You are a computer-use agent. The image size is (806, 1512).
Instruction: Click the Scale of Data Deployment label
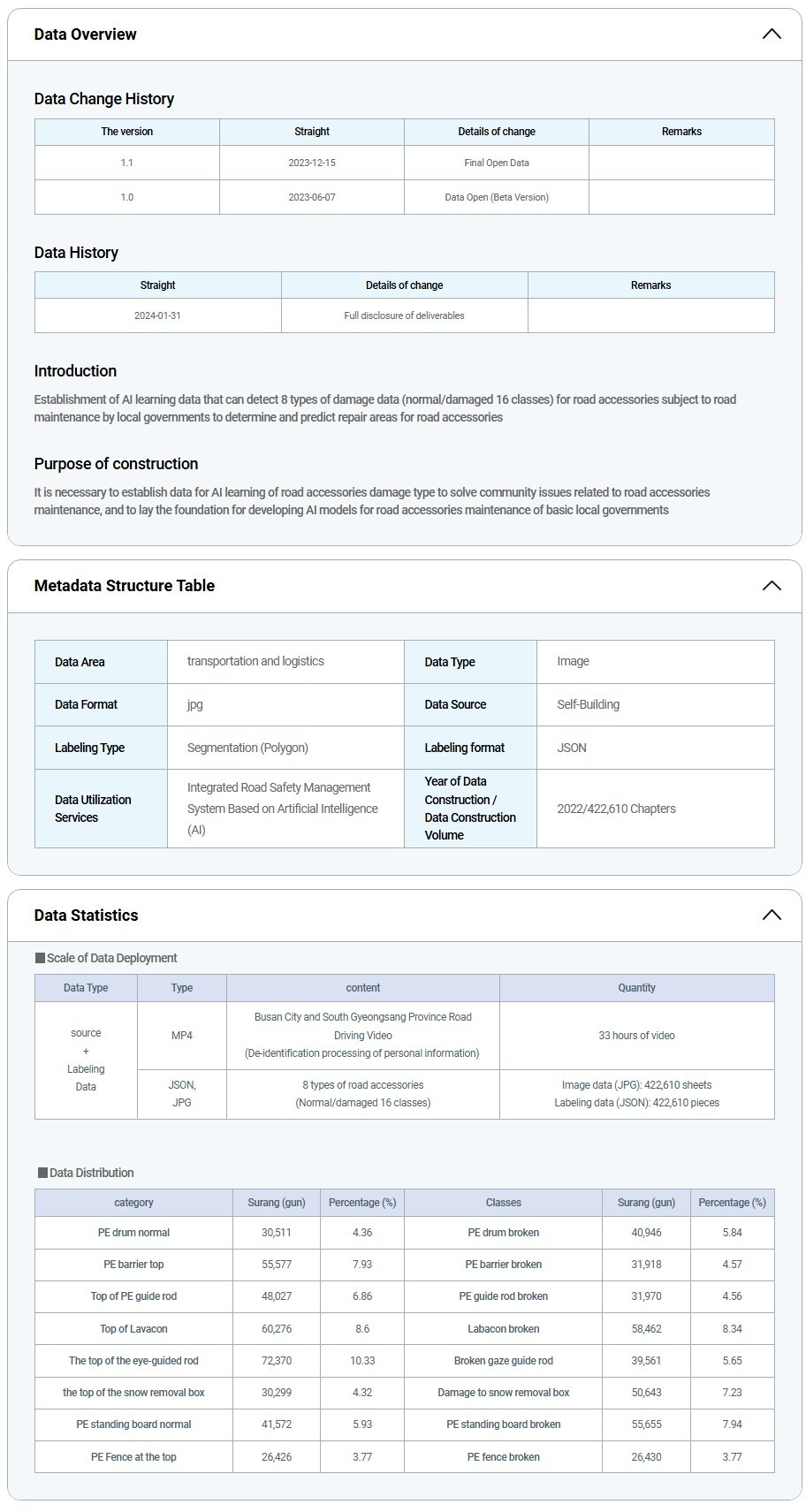point(111,958)
